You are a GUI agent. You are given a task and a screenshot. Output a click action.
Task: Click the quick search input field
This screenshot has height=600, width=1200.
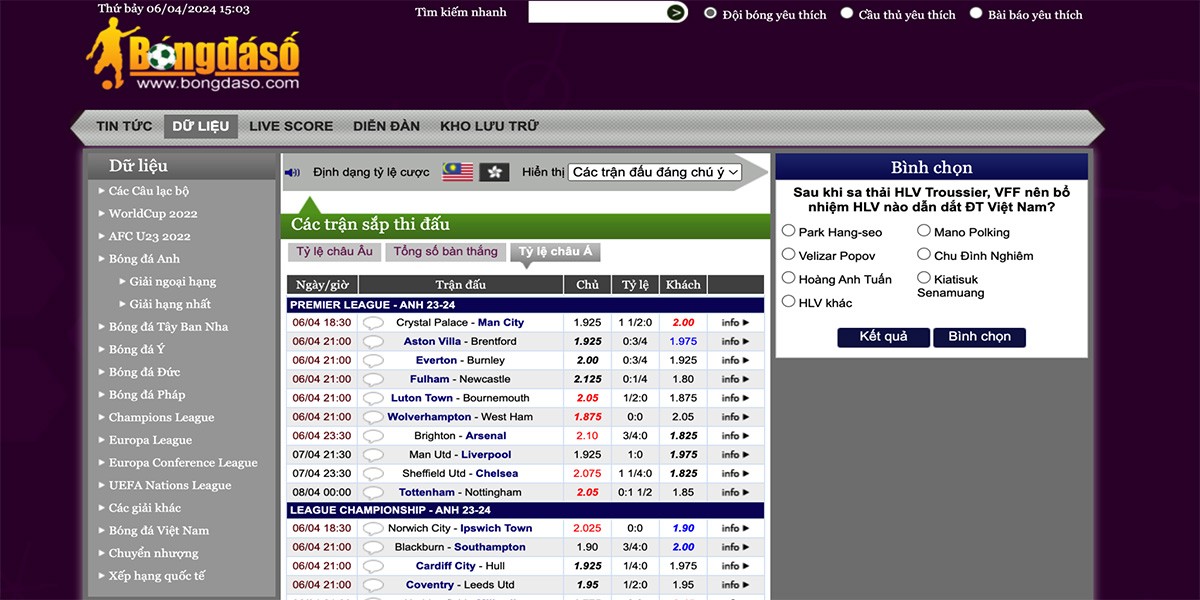point(597,13)
